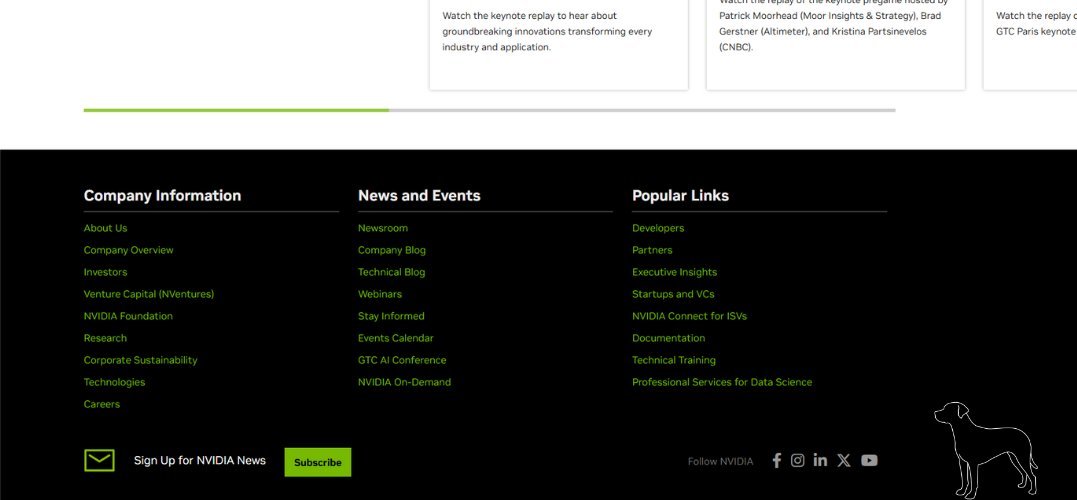Click the Company Information heading

pos(162,196)
